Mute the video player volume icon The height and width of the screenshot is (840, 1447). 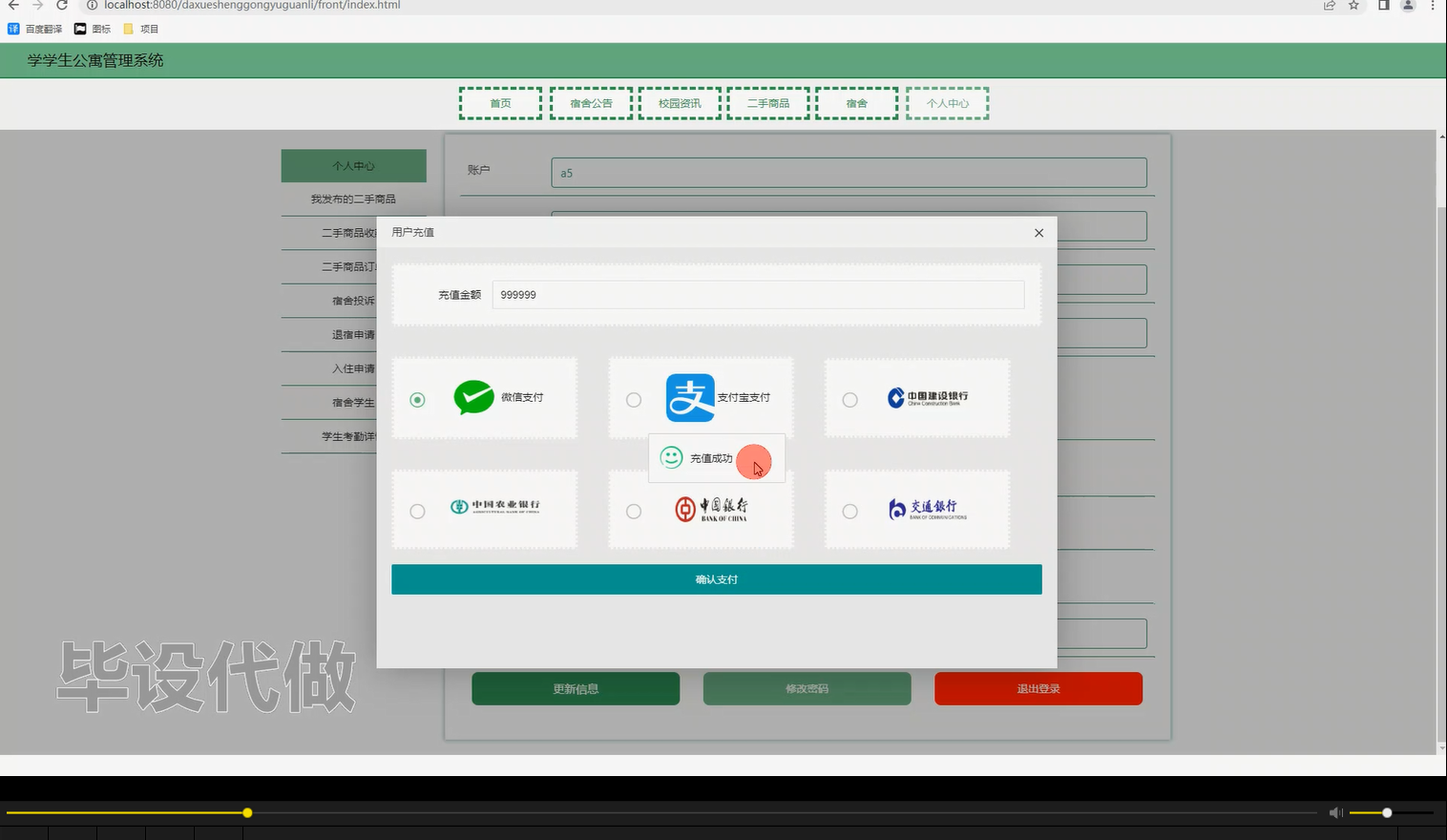click(1335, 811)
